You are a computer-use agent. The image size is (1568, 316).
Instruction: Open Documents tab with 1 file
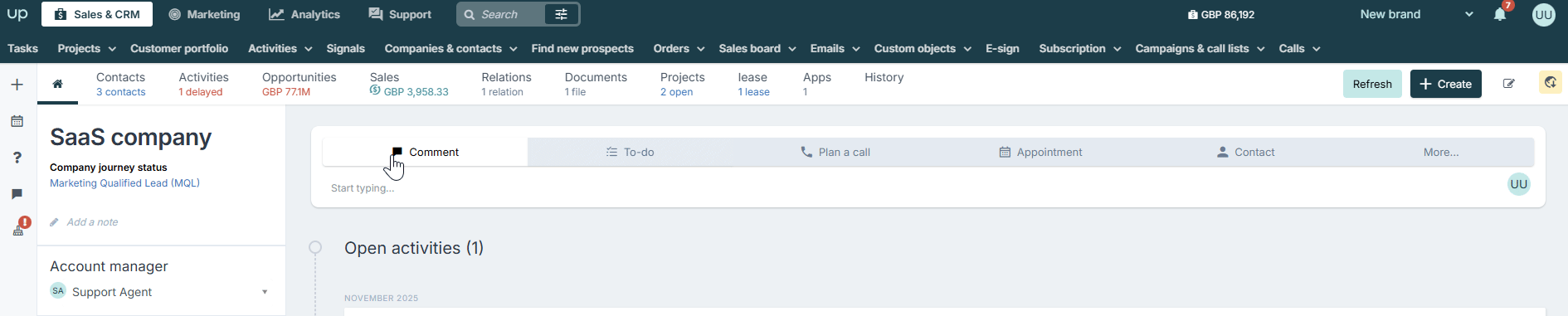point(596,84)
